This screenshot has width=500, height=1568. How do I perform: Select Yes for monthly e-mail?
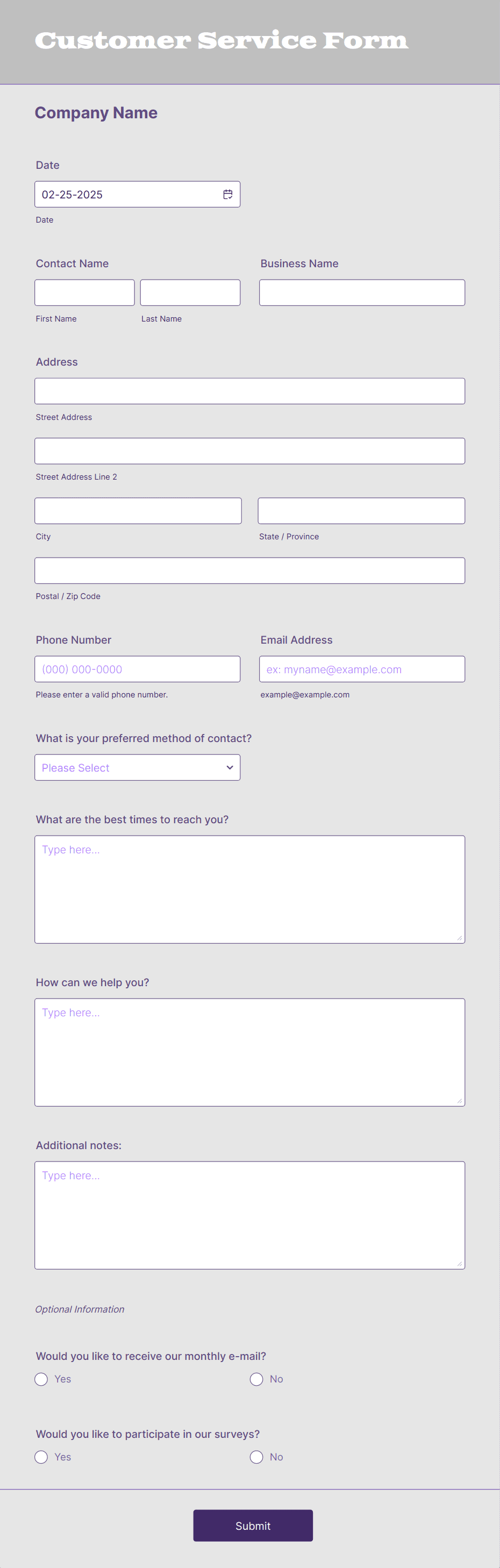[x=41, y=1379]
